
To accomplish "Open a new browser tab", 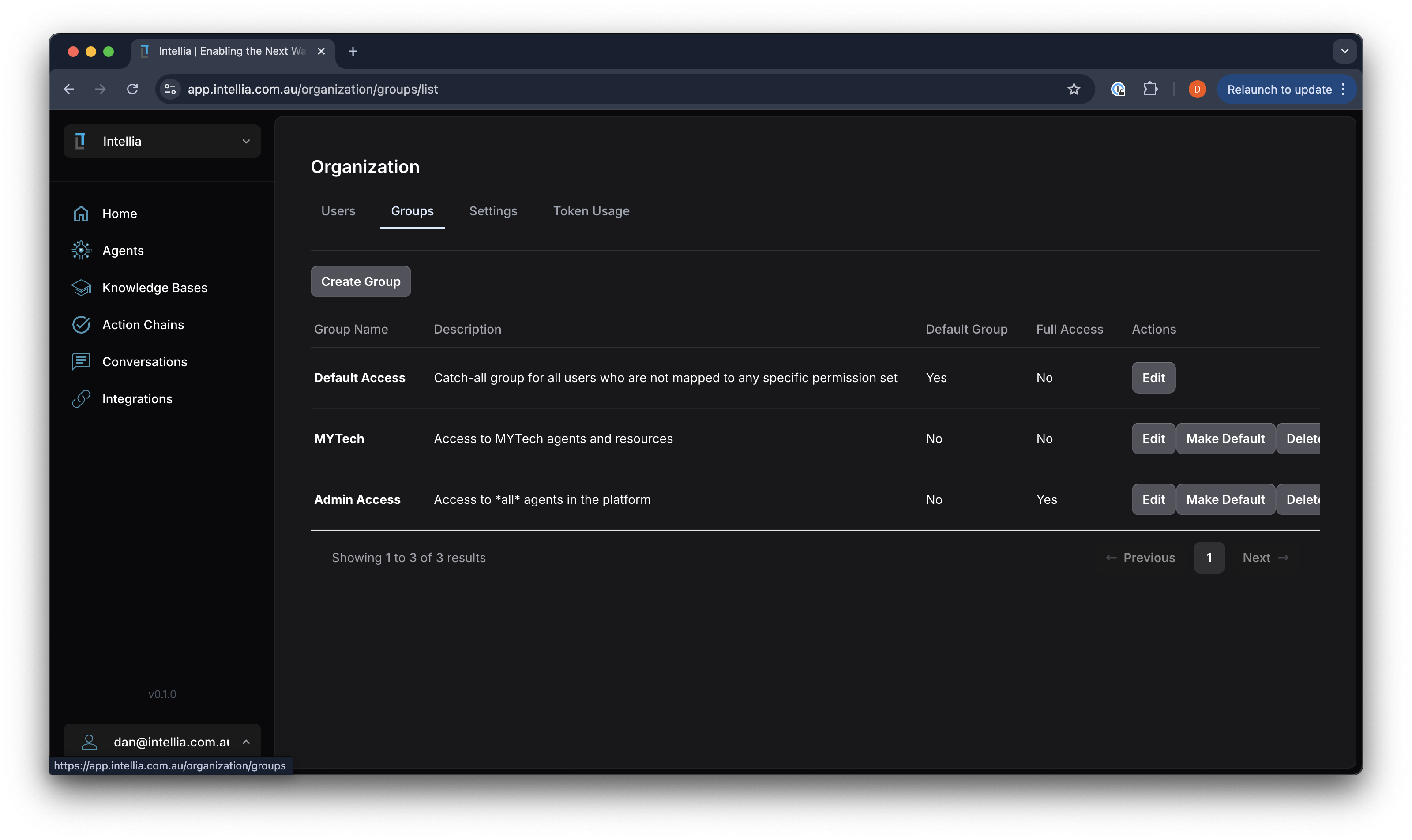I will pos(353,51).
